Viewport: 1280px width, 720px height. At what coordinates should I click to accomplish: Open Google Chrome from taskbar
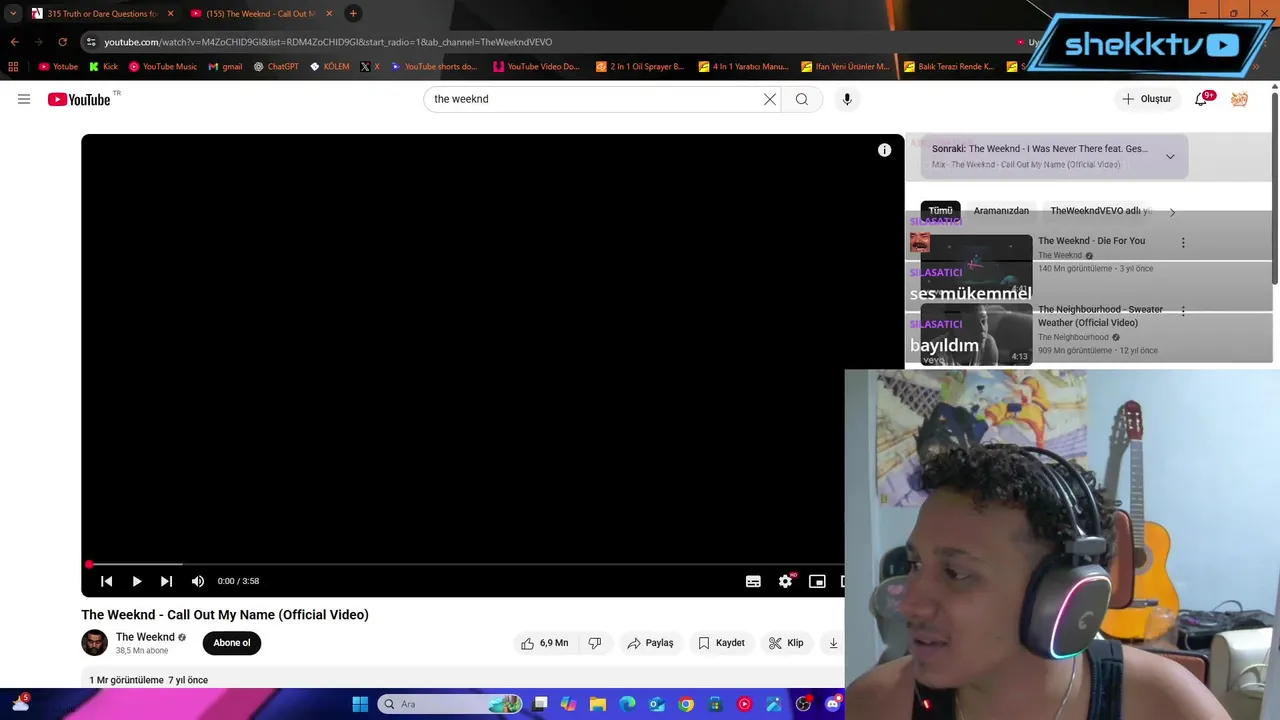686,704
